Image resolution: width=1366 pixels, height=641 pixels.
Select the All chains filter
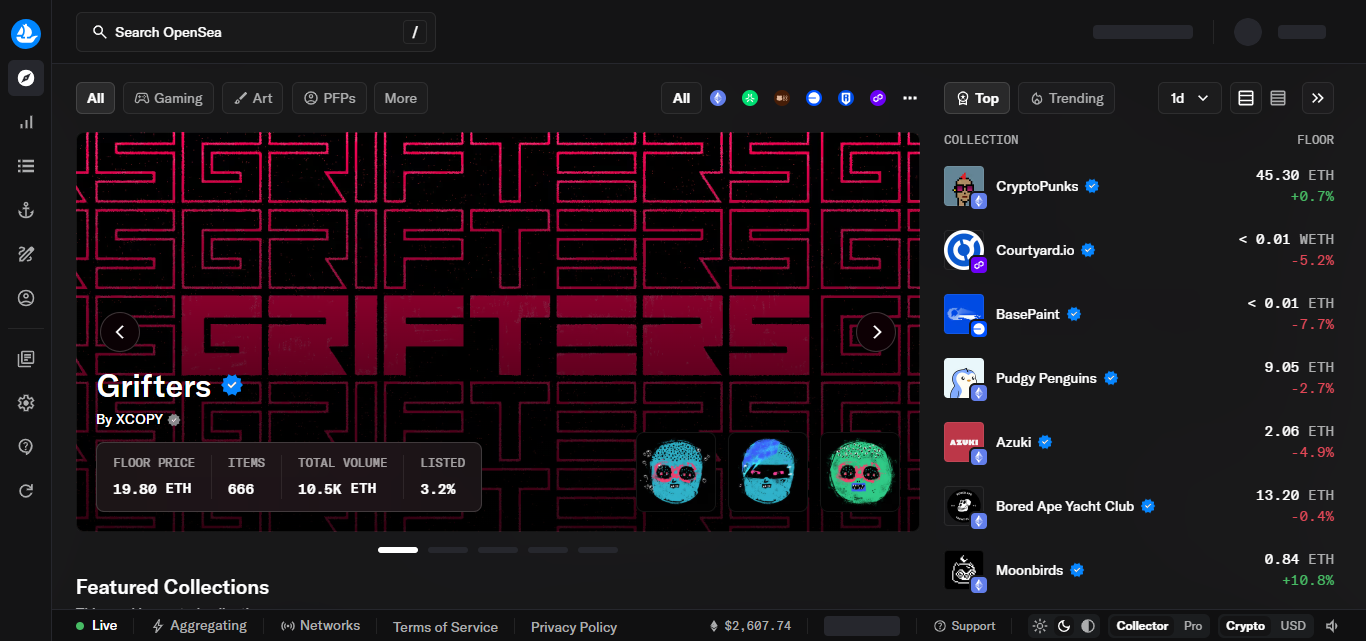pyautogui.click(x=681, y=98)
